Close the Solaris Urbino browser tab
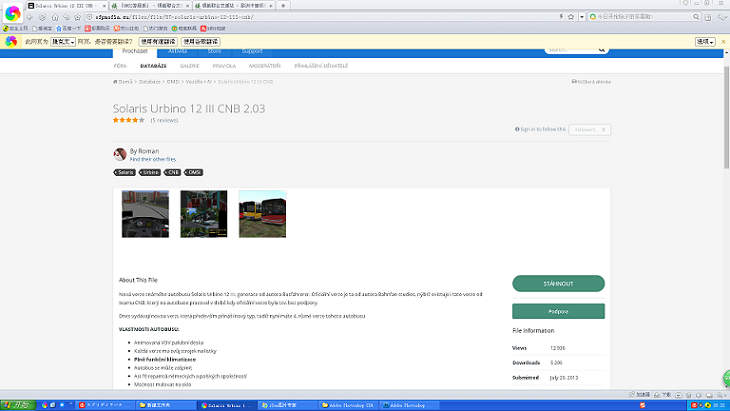This screenshot has height=411, width=730. point(104,6)
